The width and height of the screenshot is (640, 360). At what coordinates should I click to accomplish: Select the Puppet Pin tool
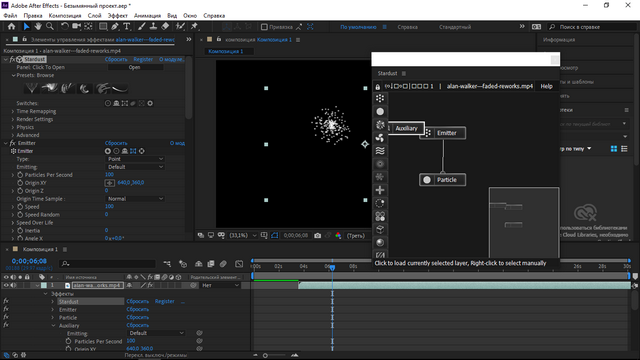coord(194,27)
